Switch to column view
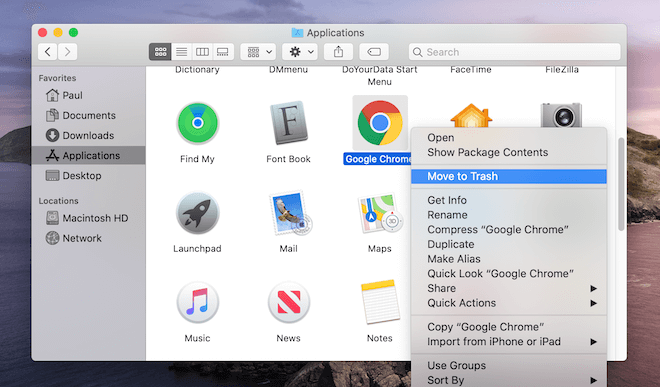This screenshot has height=387, width=660. click(202, 52)
